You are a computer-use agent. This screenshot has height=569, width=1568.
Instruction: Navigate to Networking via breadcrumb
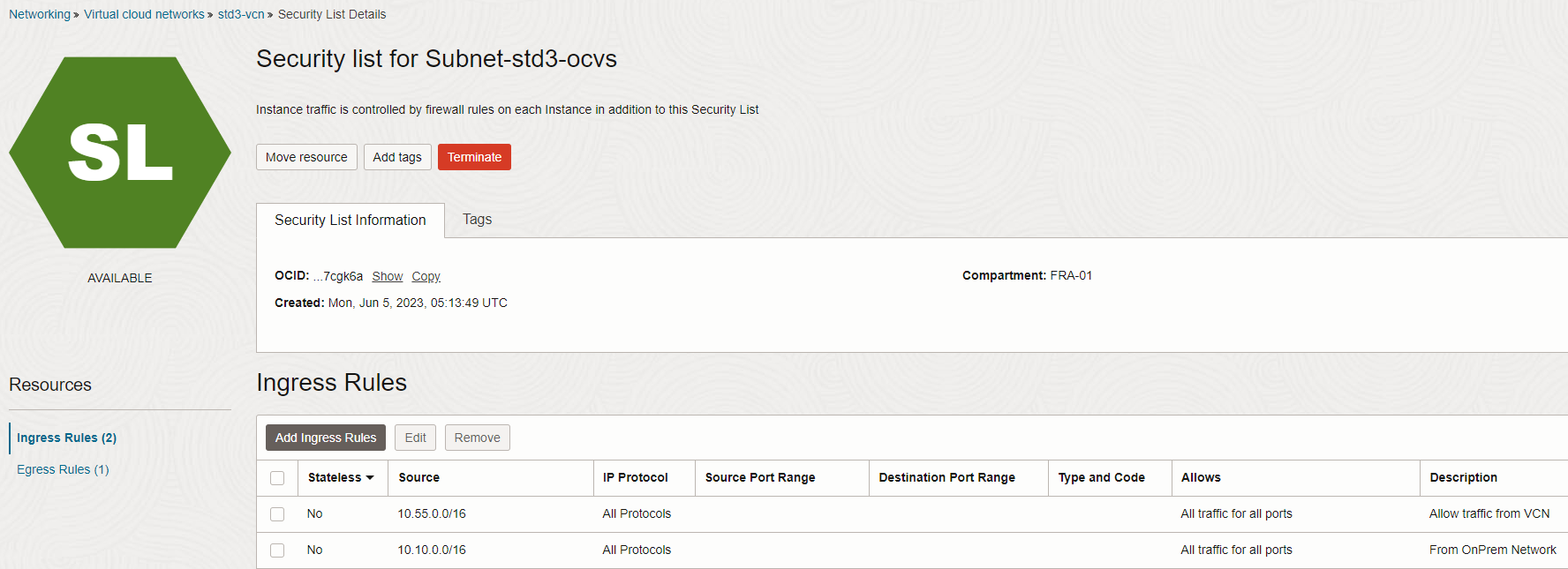coord(39,13)
